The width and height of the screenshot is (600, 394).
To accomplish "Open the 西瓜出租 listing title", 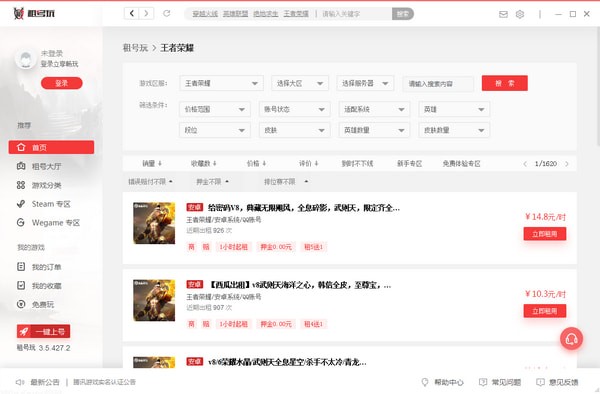I will click(x=300, y=285).
